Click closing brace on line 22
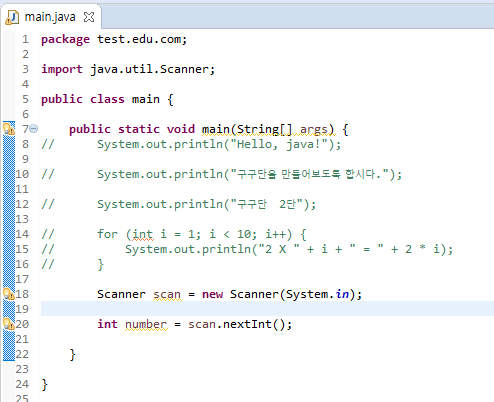 (73, 354)
